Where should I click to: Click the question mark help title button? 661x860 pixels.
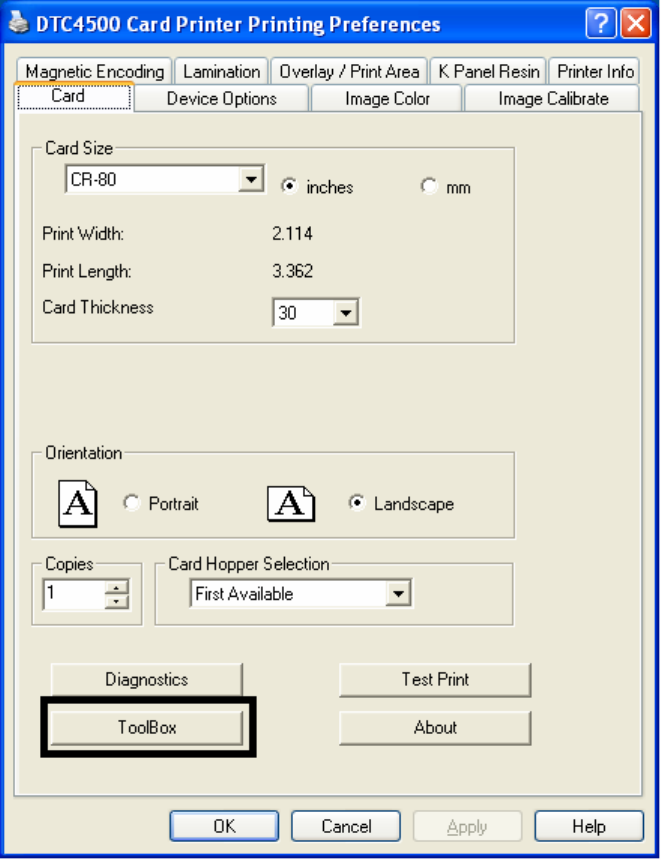tap(601, 24)
